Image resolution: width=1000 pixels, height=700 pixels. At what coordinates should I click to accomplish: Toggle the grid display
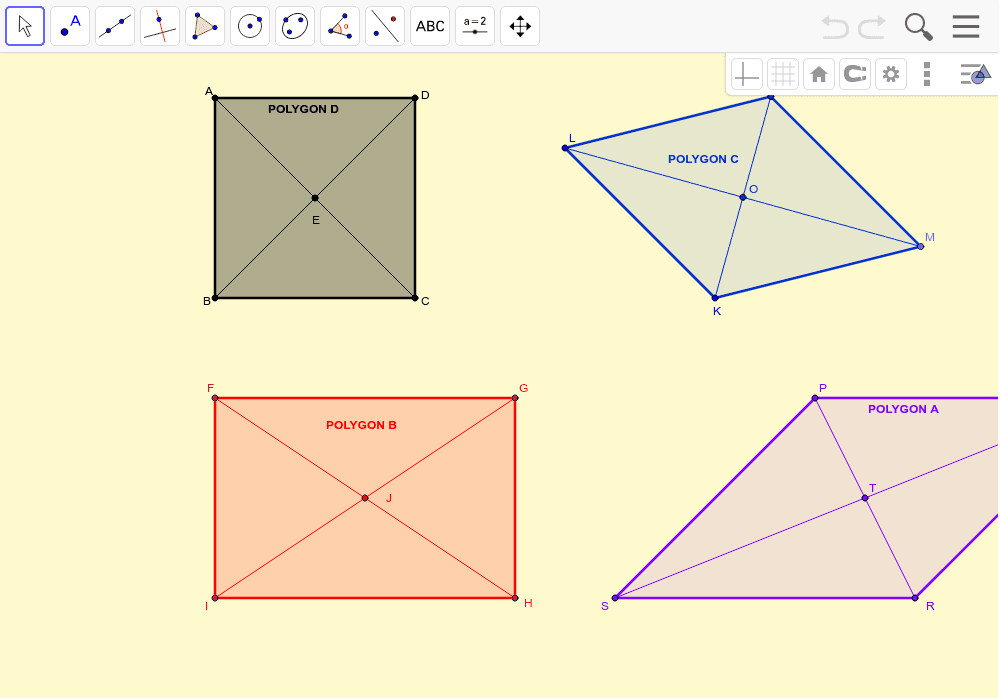[x=783, y=75]
